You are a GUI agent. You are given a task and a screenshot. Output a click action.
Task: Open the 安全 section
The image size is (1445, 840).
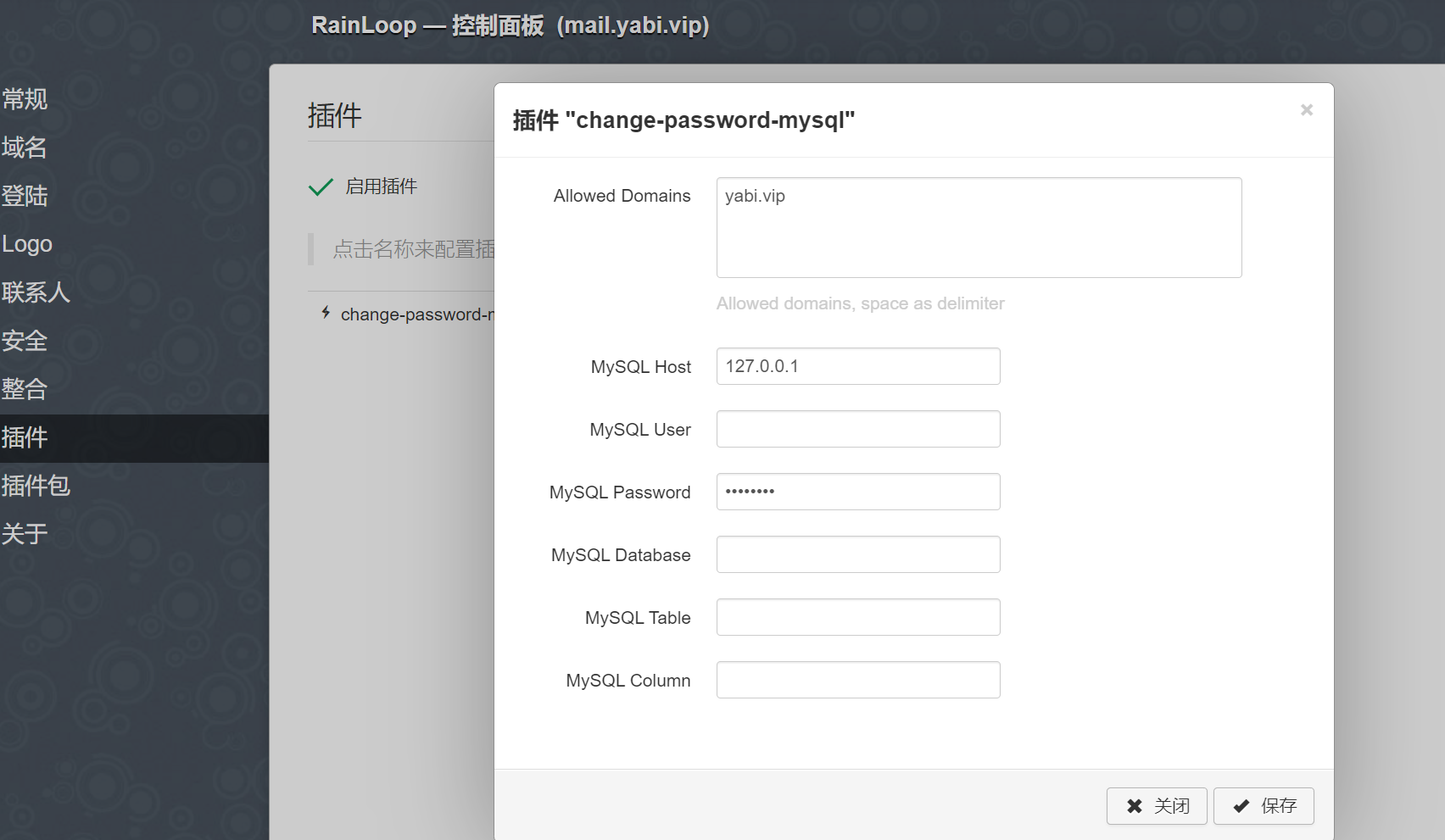click(x=25, y=341)
